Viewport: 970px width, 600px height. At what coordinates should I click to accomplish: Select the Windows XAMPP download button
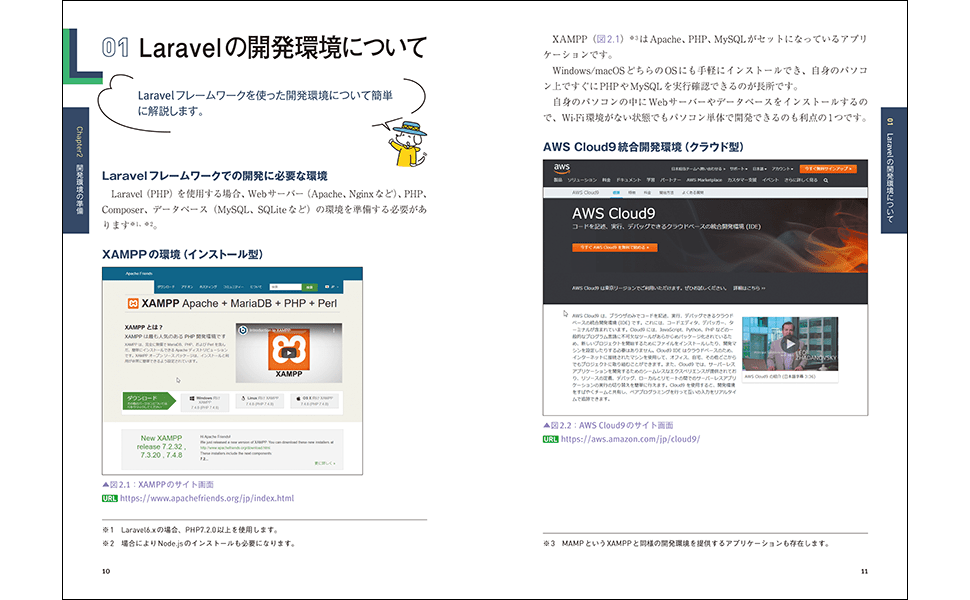pyautogui.click(x=205, y=401)
